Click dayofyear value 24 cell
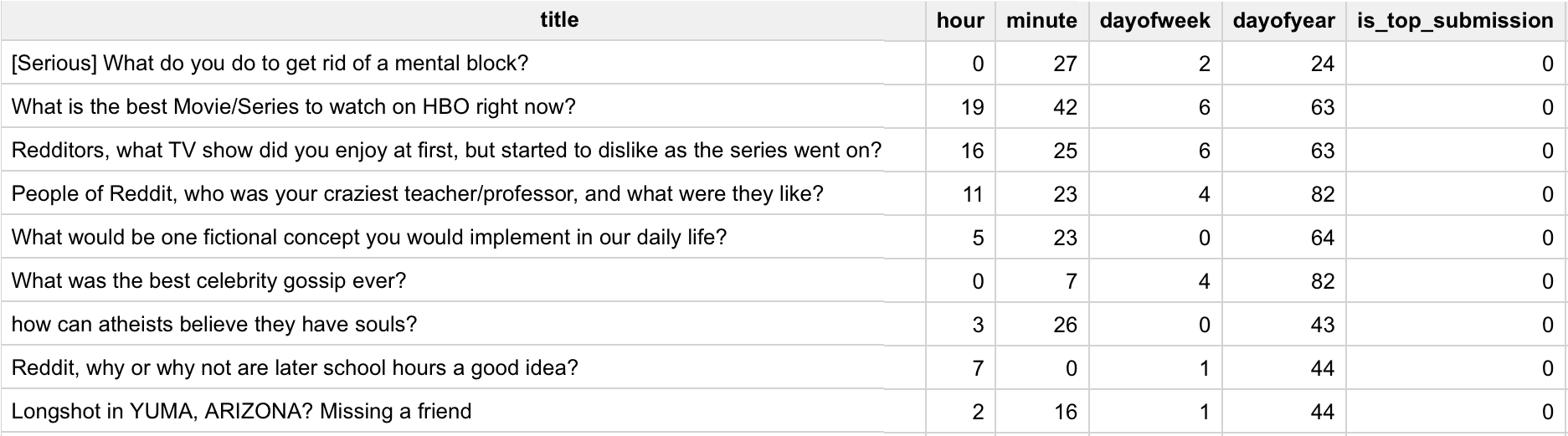The image size is (1568, 436). [x=1322, y=64]
